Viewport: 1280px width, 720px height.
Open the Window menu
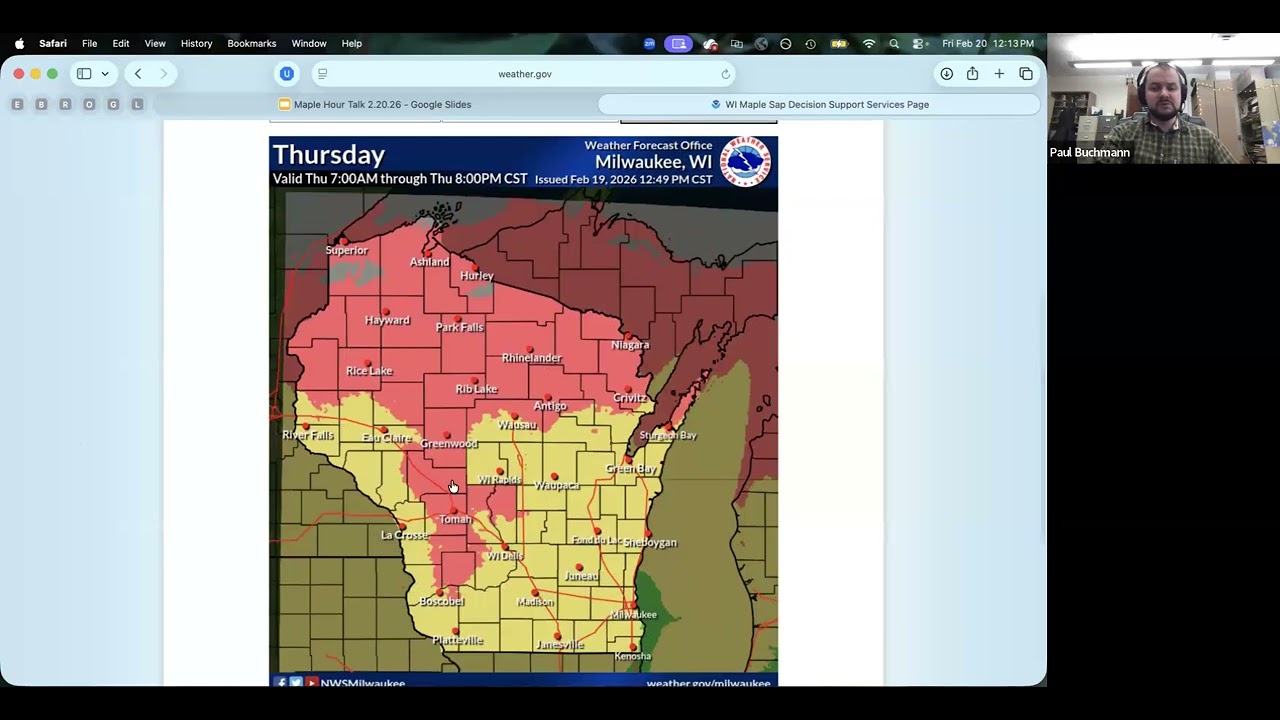point(309,43)
